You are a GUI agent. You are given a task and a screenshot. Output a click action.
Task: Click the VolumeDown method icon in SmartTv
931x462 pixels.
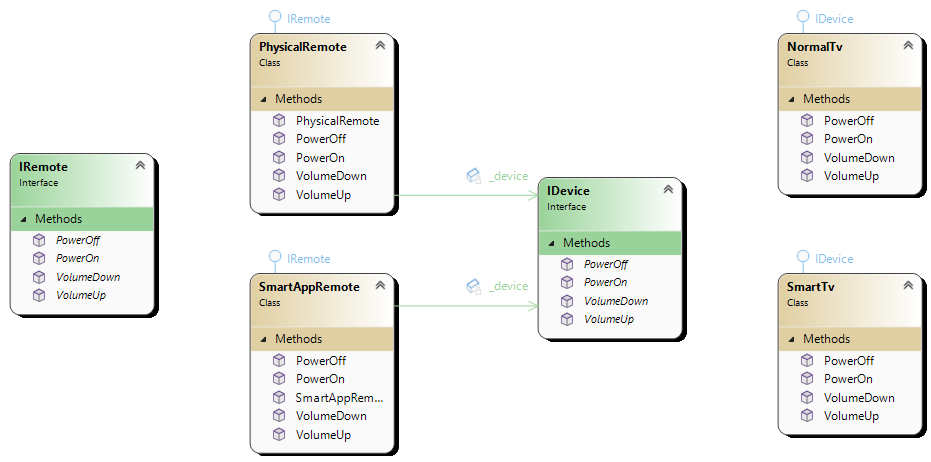tap(807, 398)
